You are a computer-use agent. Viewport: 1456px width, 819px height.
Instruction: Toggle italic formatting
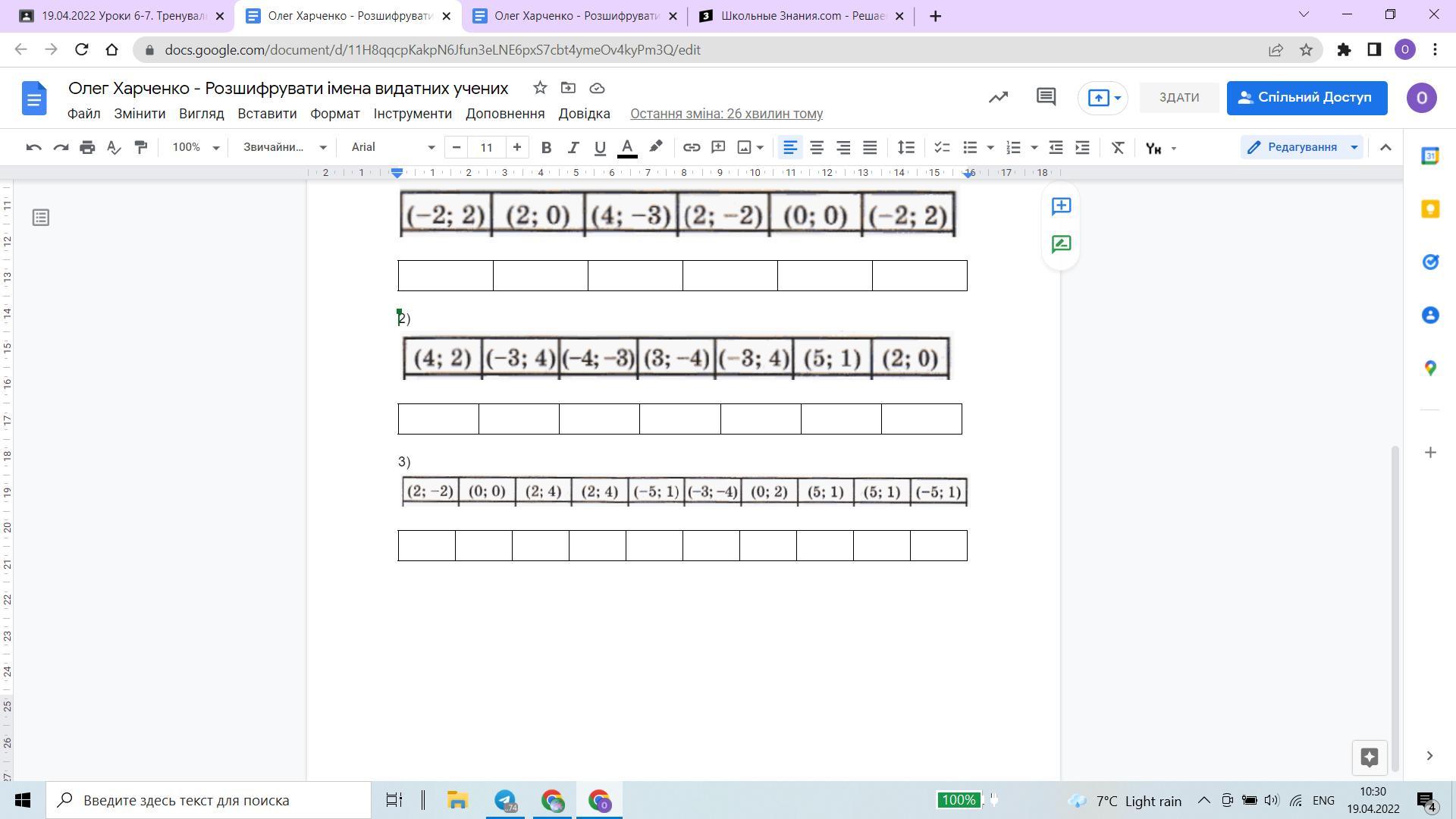tap(573, 147)
